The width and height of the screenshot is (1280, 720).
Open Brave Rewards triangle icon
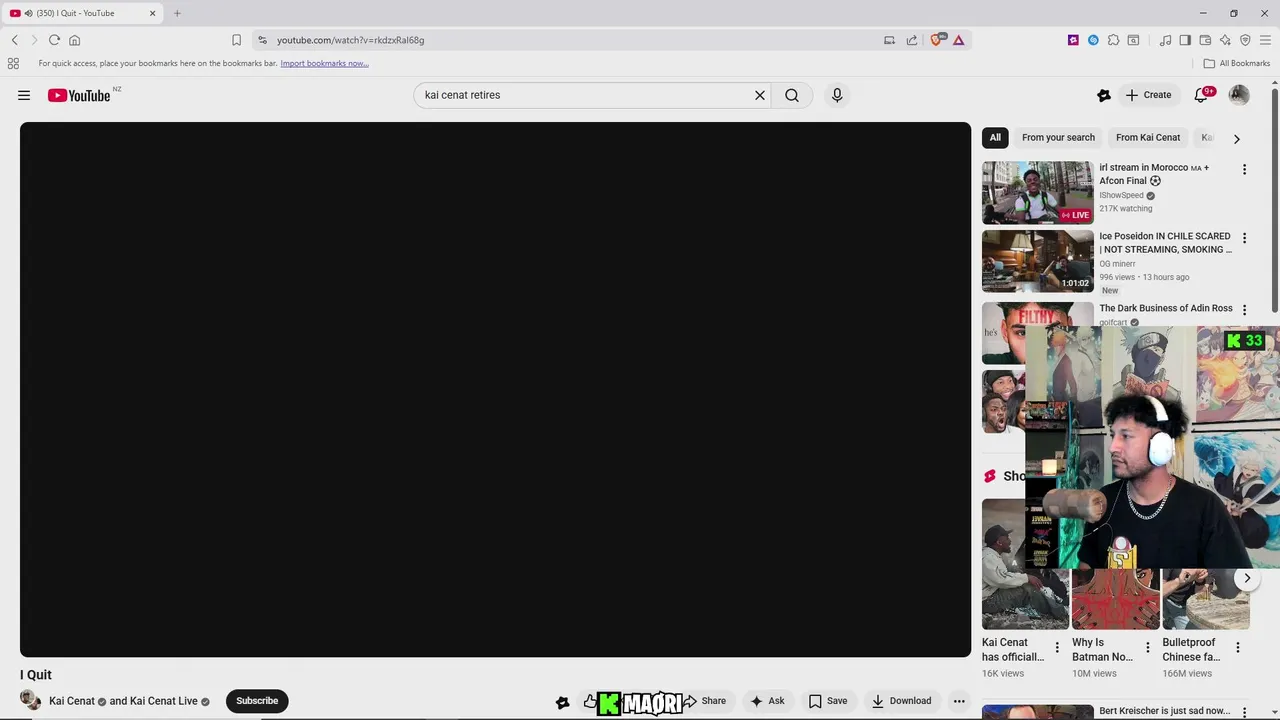point(958,40)
